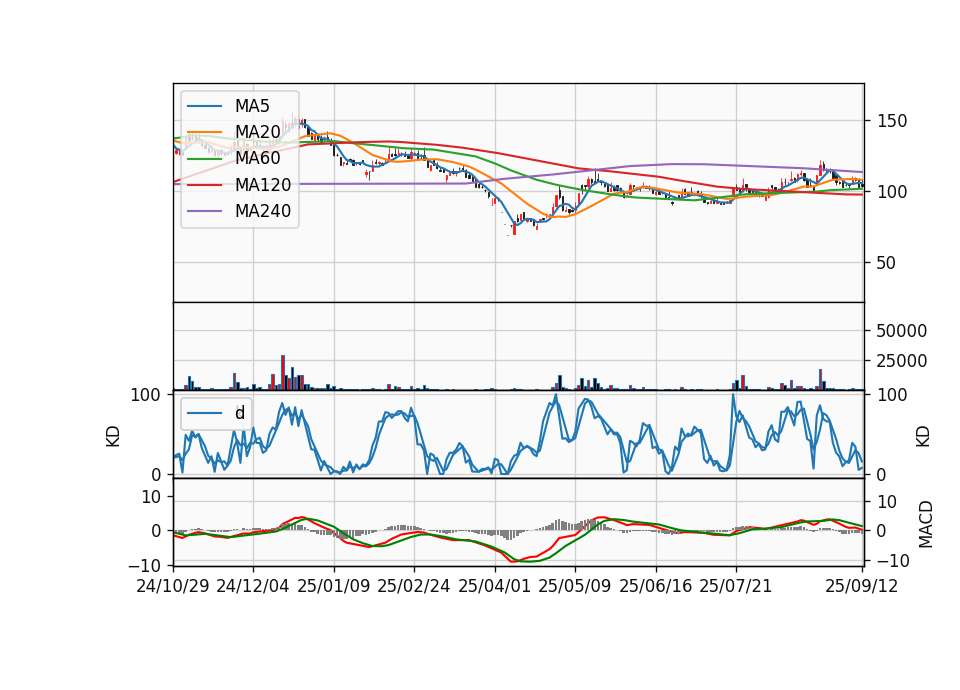Click the MACD axis title on right
This screenshot has height=690, width=960.
click(925, 525)
